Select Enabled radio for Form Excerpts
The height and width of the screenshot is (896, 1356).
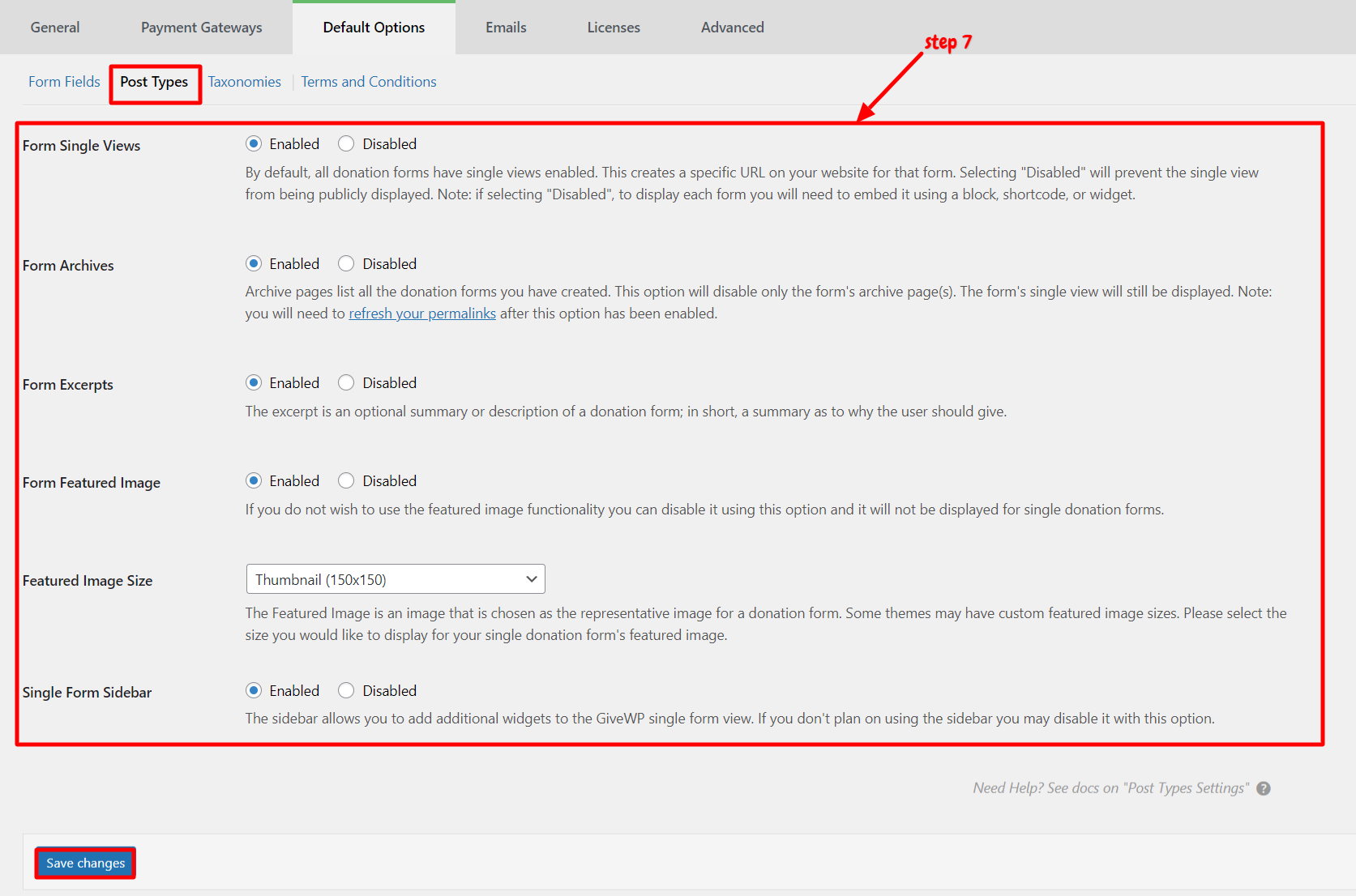pyautogui.click(x=254, y=383)
